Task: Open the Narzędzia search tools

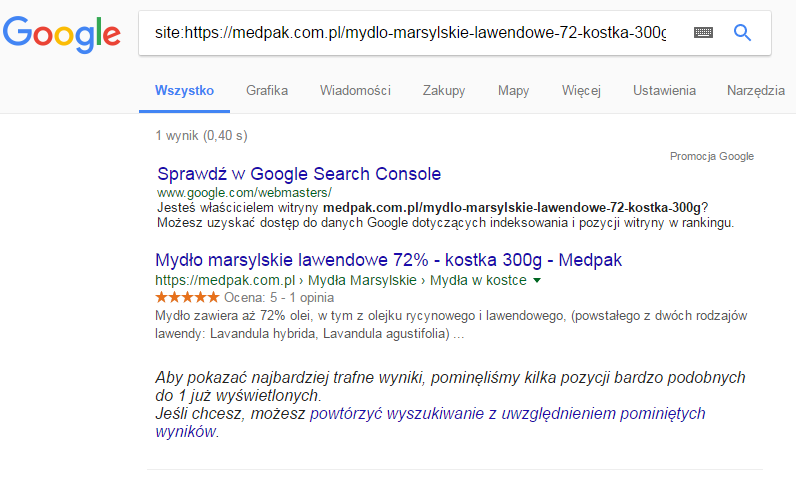Action: (756, 91)
